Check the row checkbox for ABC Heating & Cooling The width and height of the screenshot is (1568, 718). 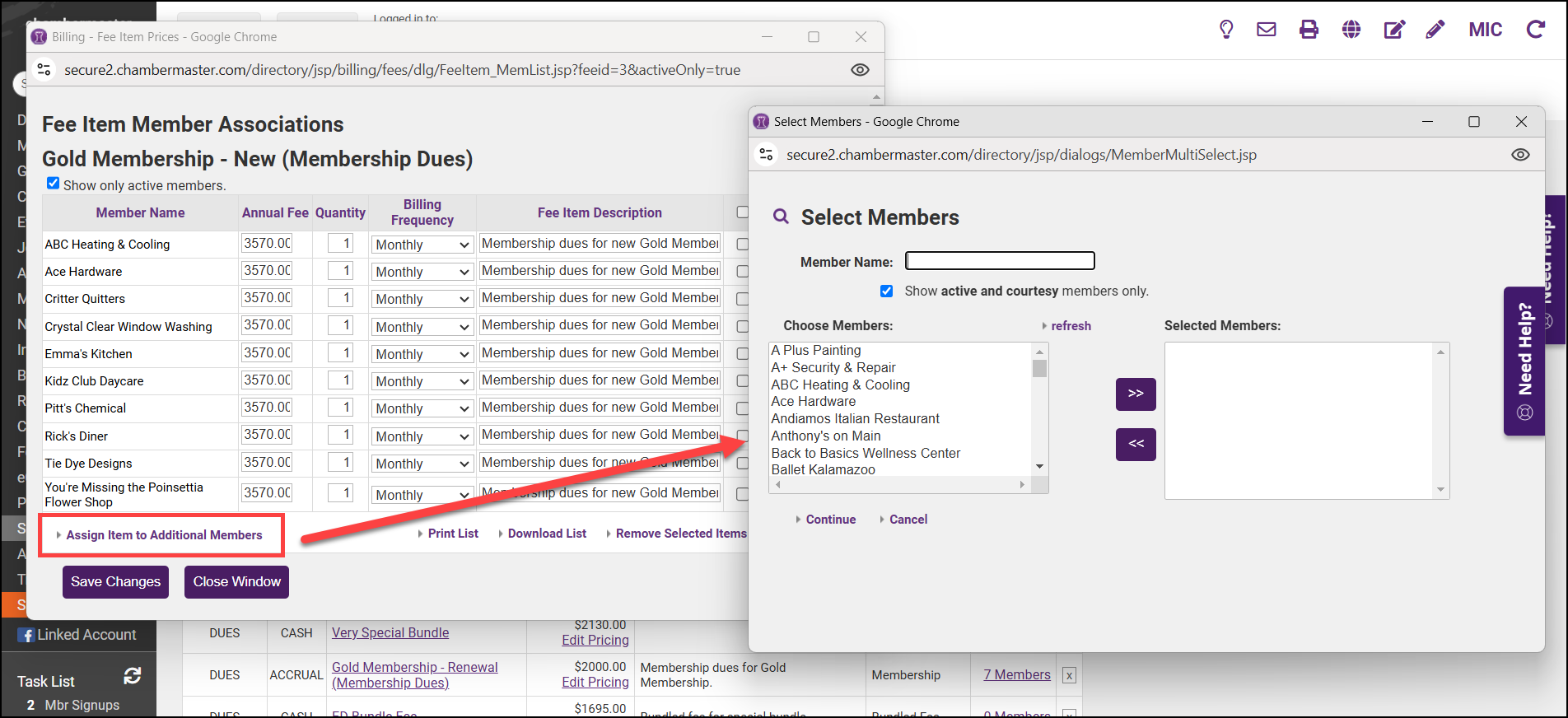[x=742, y=245]
